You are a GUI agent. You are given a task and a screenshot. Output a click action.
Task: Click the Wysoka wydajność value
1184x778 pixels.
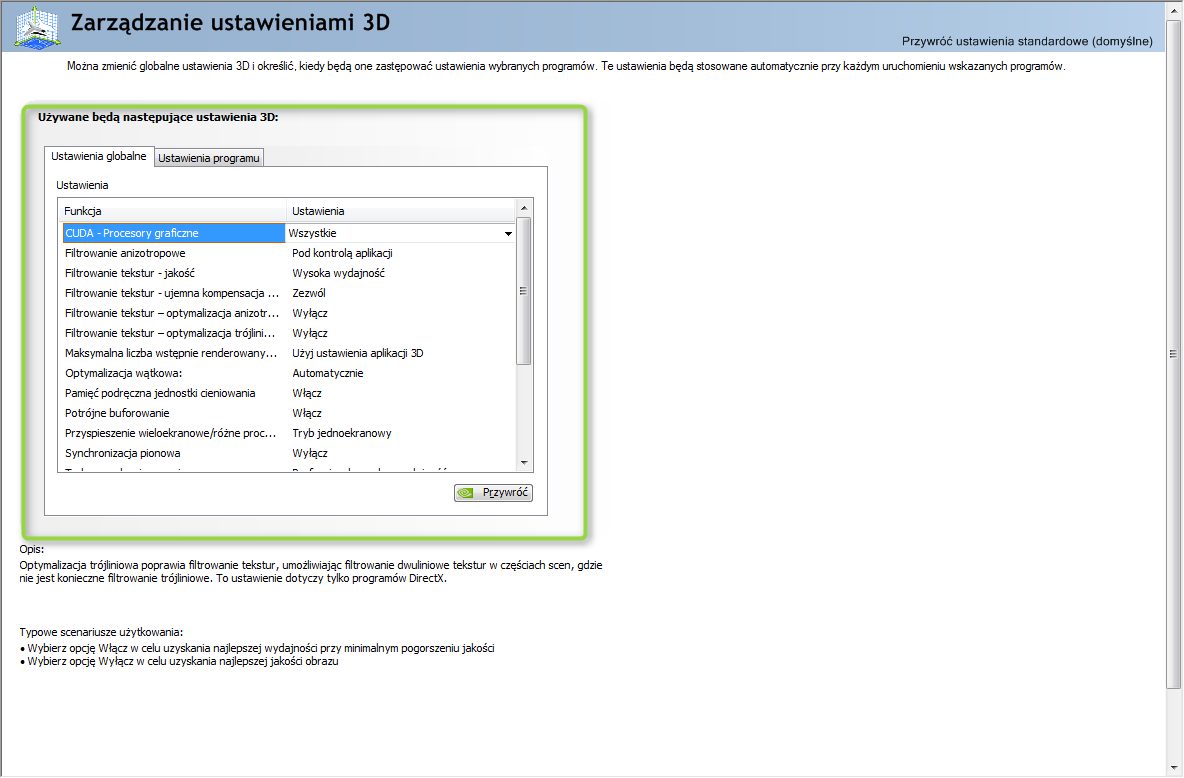click(x=338, y=273)
